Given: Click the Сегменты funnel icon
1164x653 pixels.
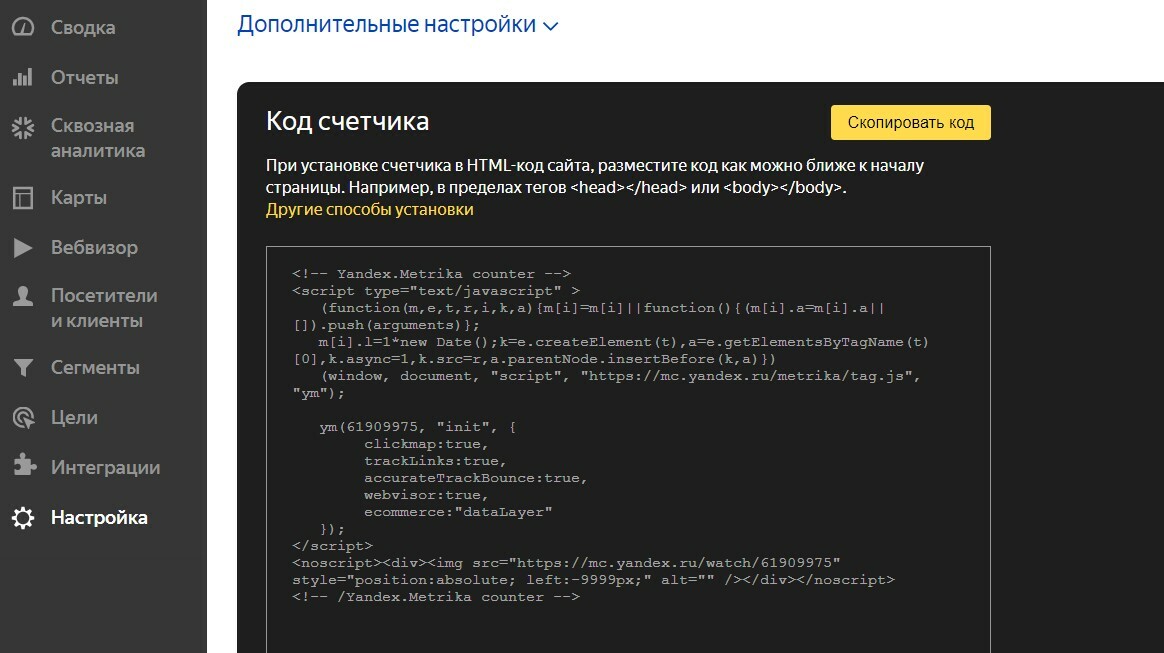Looking at the screenshot, I should (x=23, y=367).
